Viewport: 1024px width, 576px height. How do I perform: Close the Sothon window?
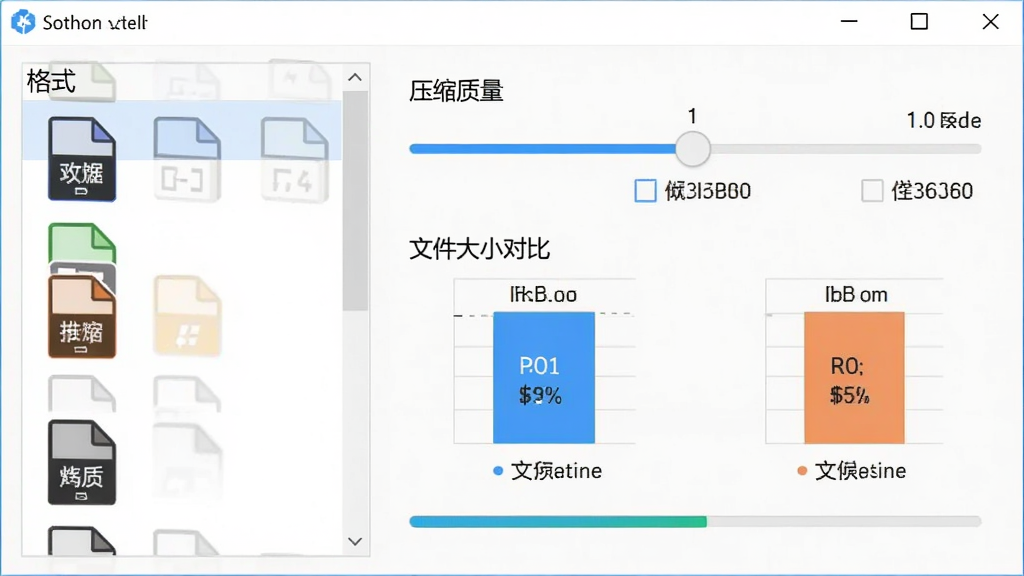coord(990,22)
